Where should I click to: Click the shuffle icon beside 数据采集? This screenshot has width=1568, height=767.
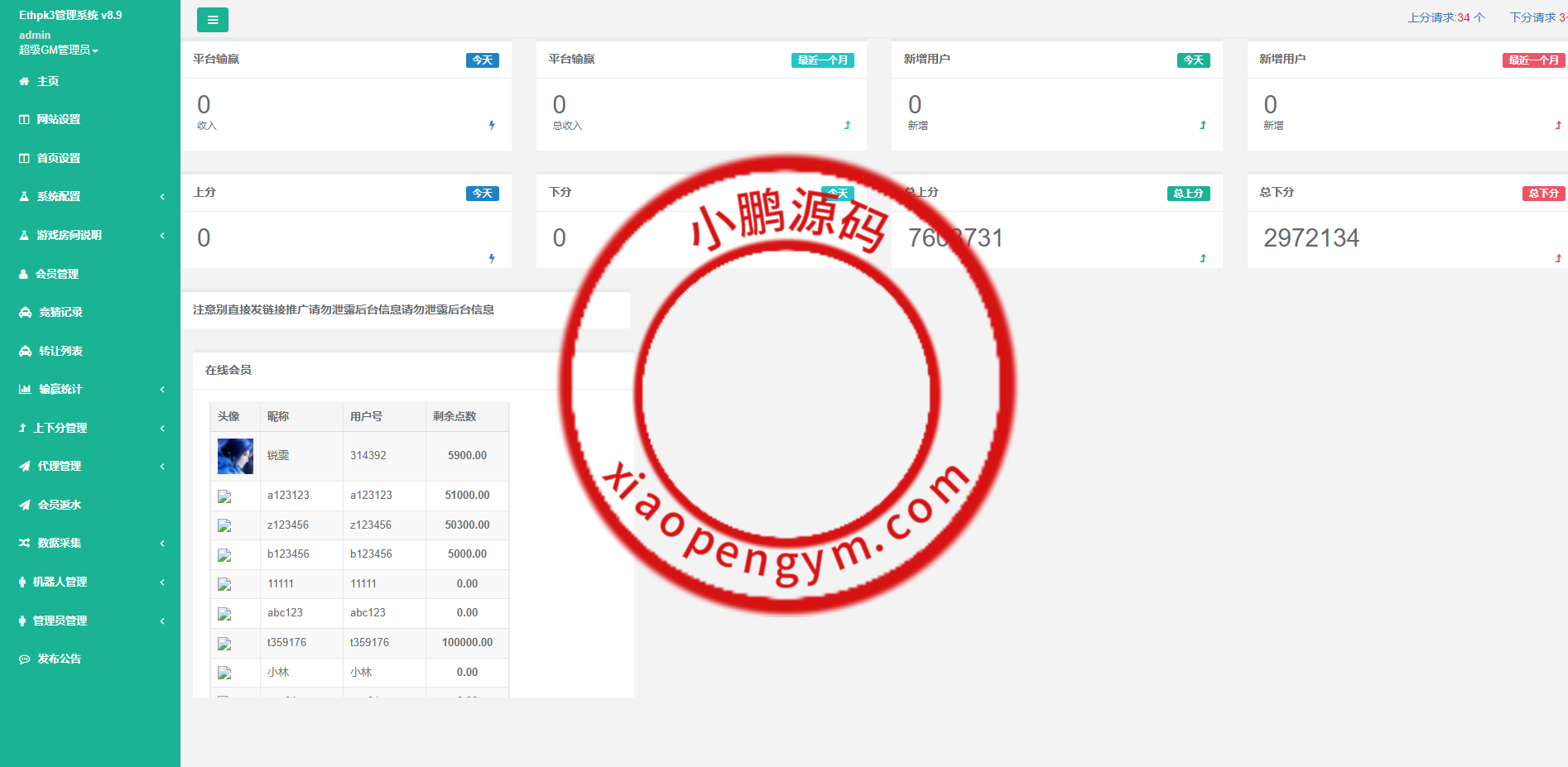pyautogui.click(x=25, y=544)
